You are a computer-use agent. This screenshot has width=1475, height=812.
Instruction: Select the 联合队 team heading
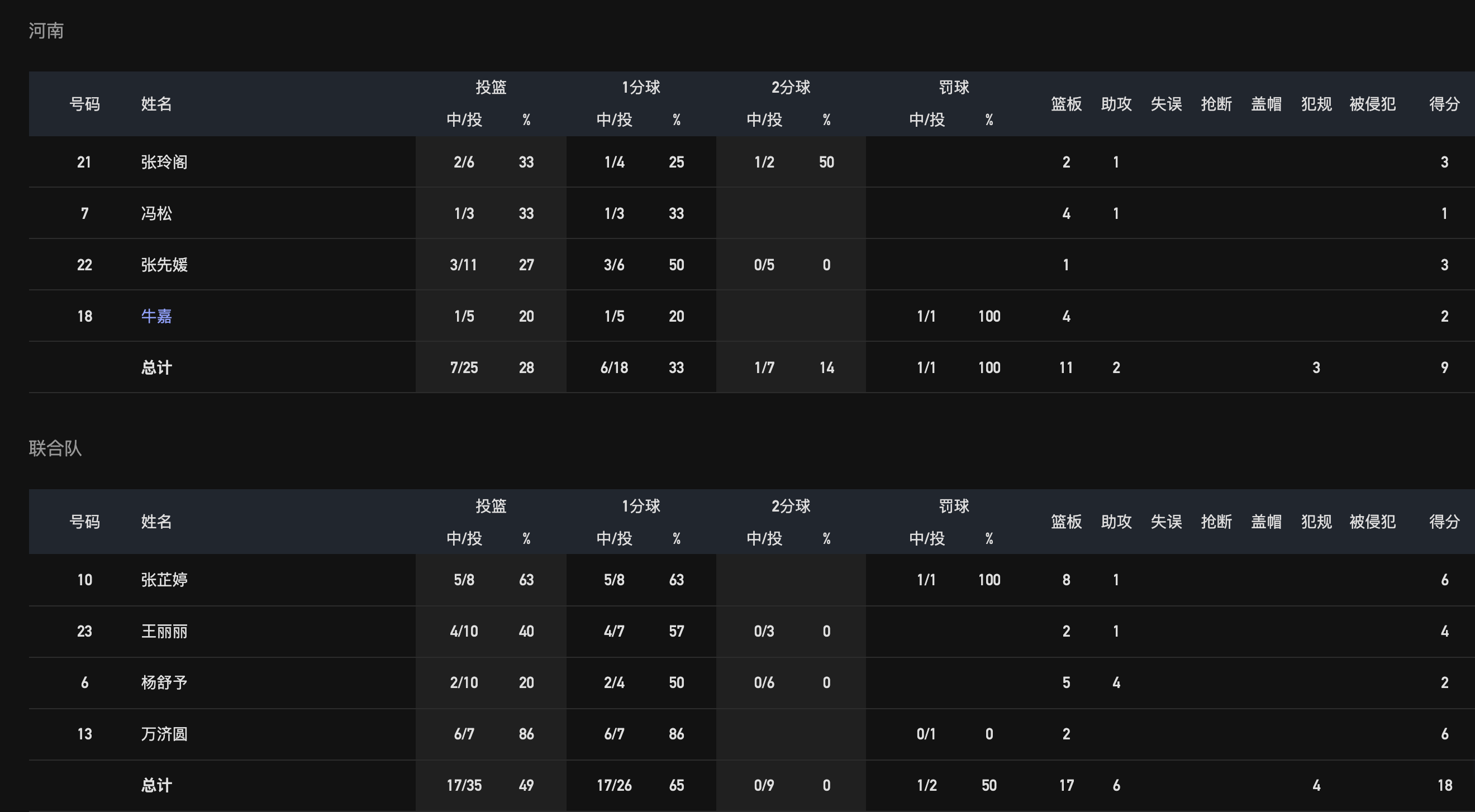coord(55,448)
